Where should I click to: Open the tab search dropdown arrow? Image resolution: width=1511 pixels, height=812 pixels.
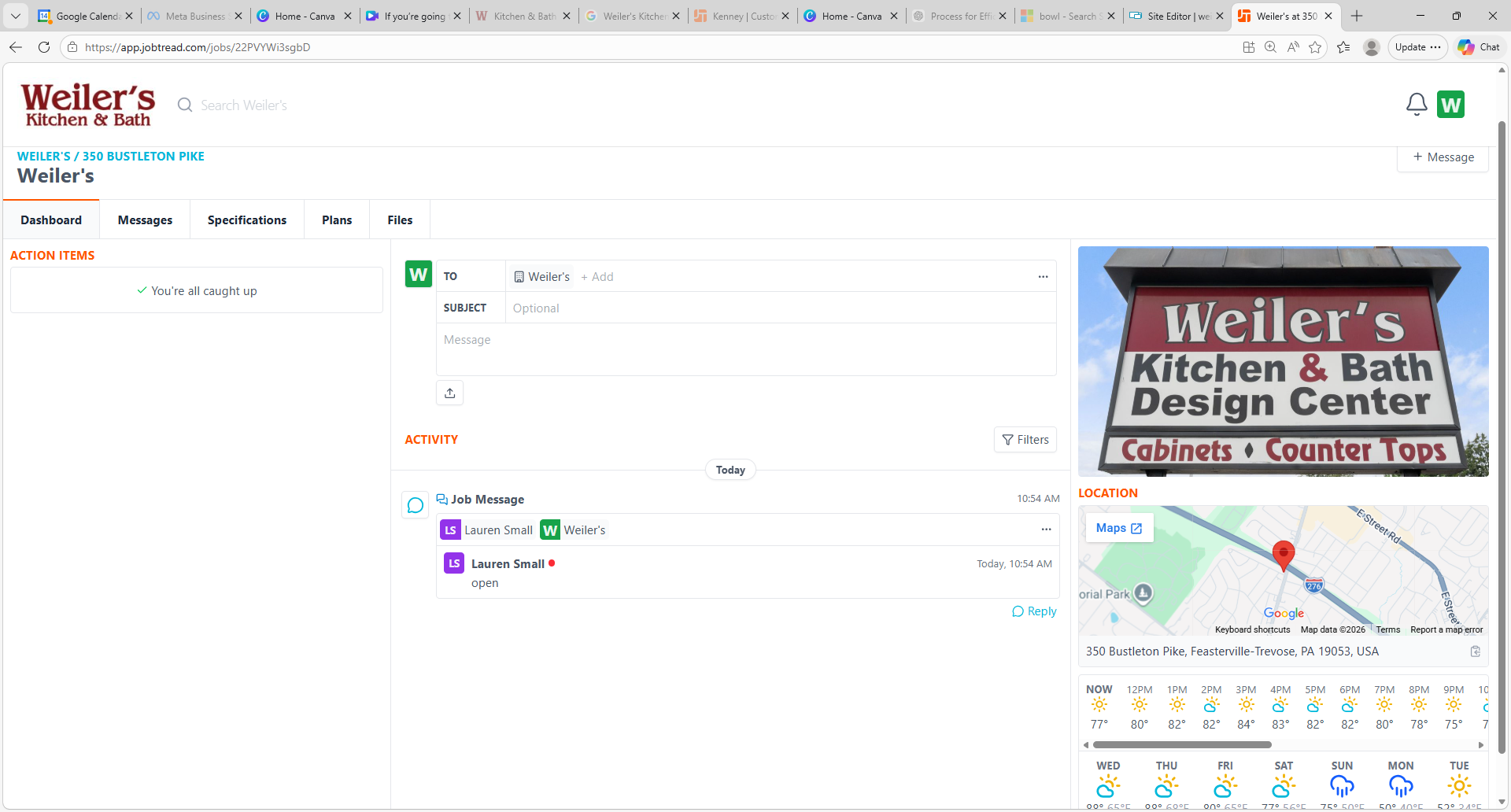click(x=16, y=16)
